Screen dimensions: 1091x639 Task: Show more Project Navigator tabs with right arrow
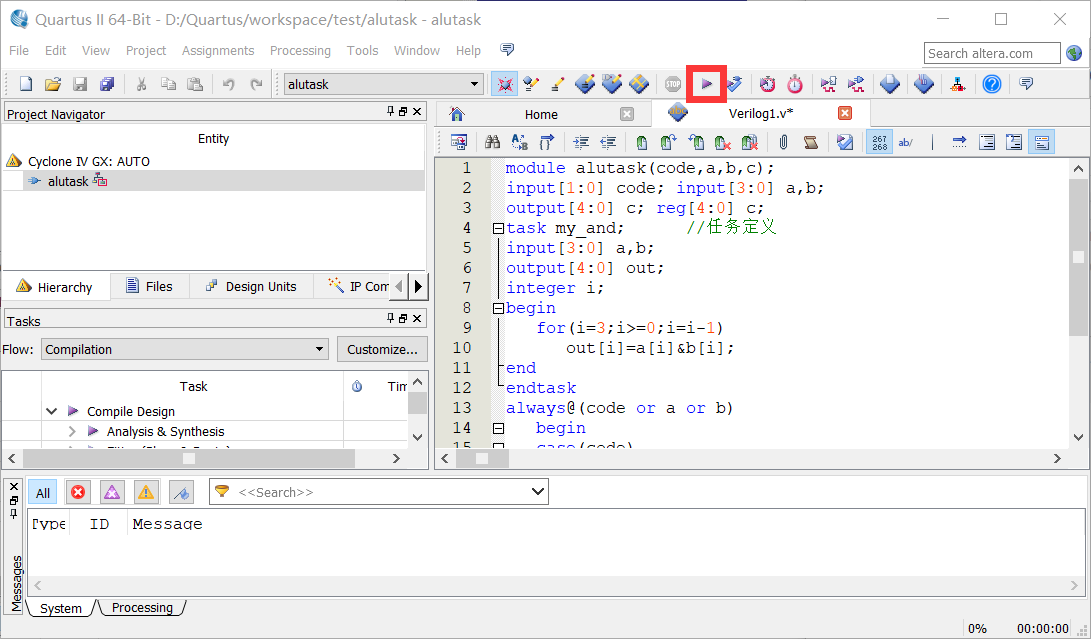[x=418, y=286]
